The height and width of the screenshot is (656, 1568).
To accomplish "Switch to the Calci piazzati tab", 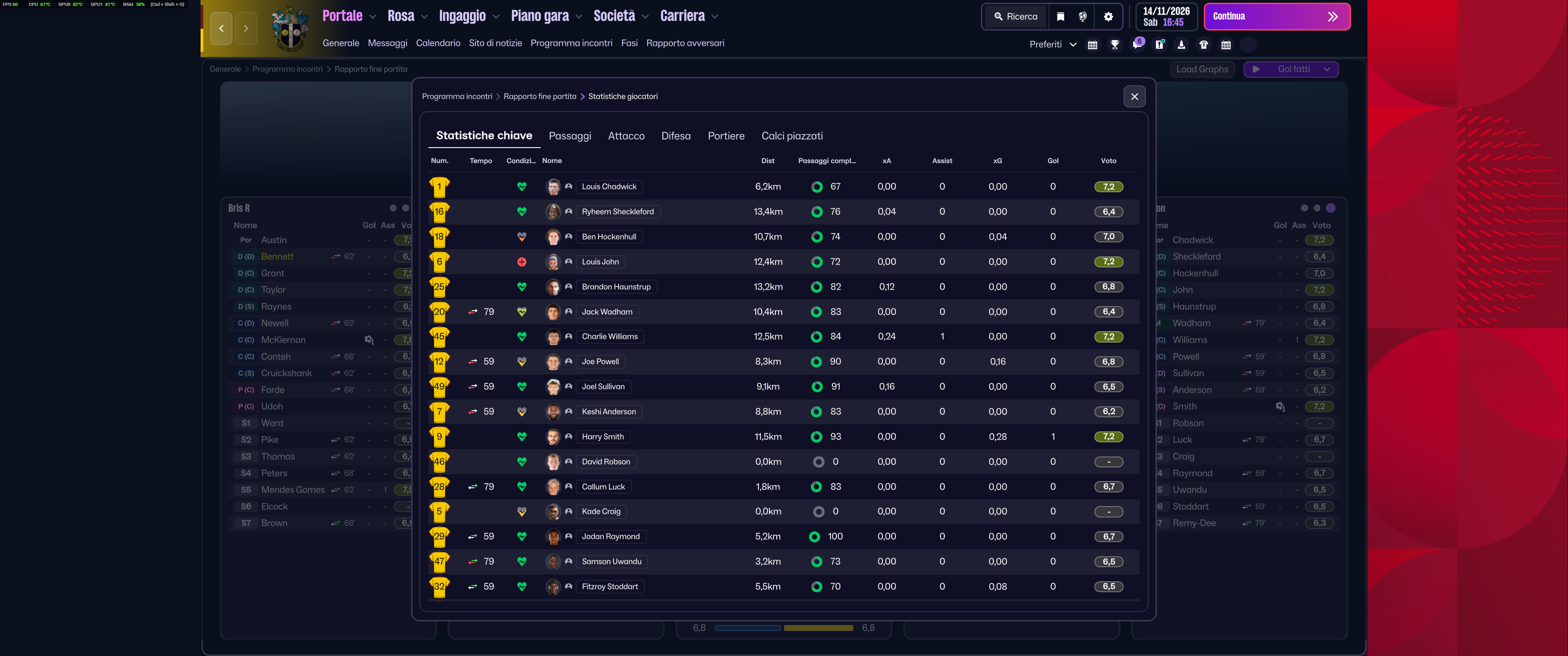I will [x=792, y=136].
